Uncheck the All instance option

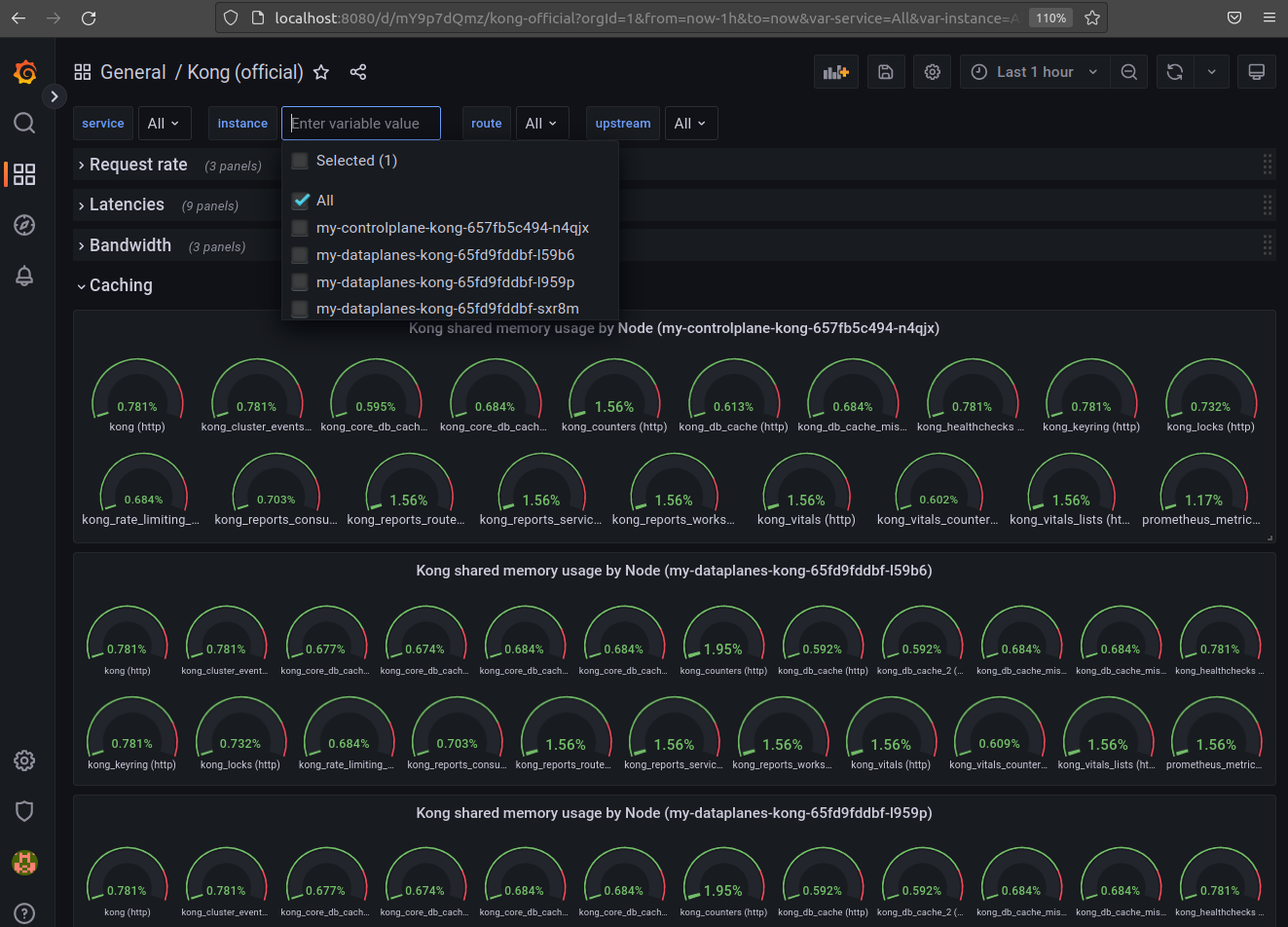(x=300, y=201)
